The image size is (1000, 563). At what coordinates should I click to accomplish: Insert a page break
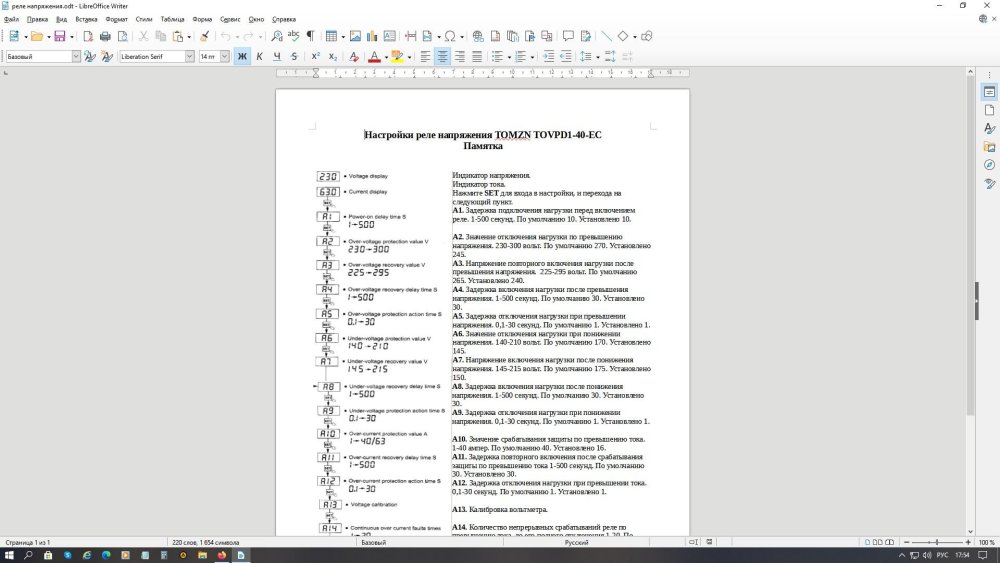(410, 36)
